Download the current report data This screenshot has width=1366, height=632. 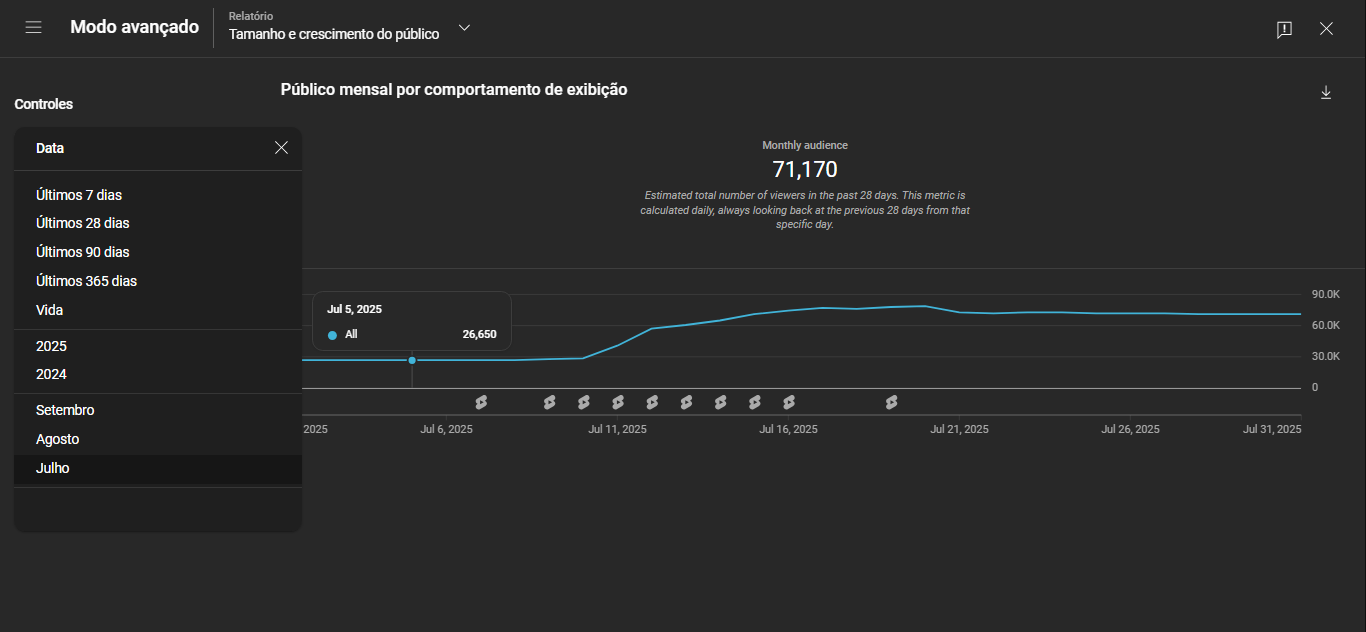(1326, 92)
